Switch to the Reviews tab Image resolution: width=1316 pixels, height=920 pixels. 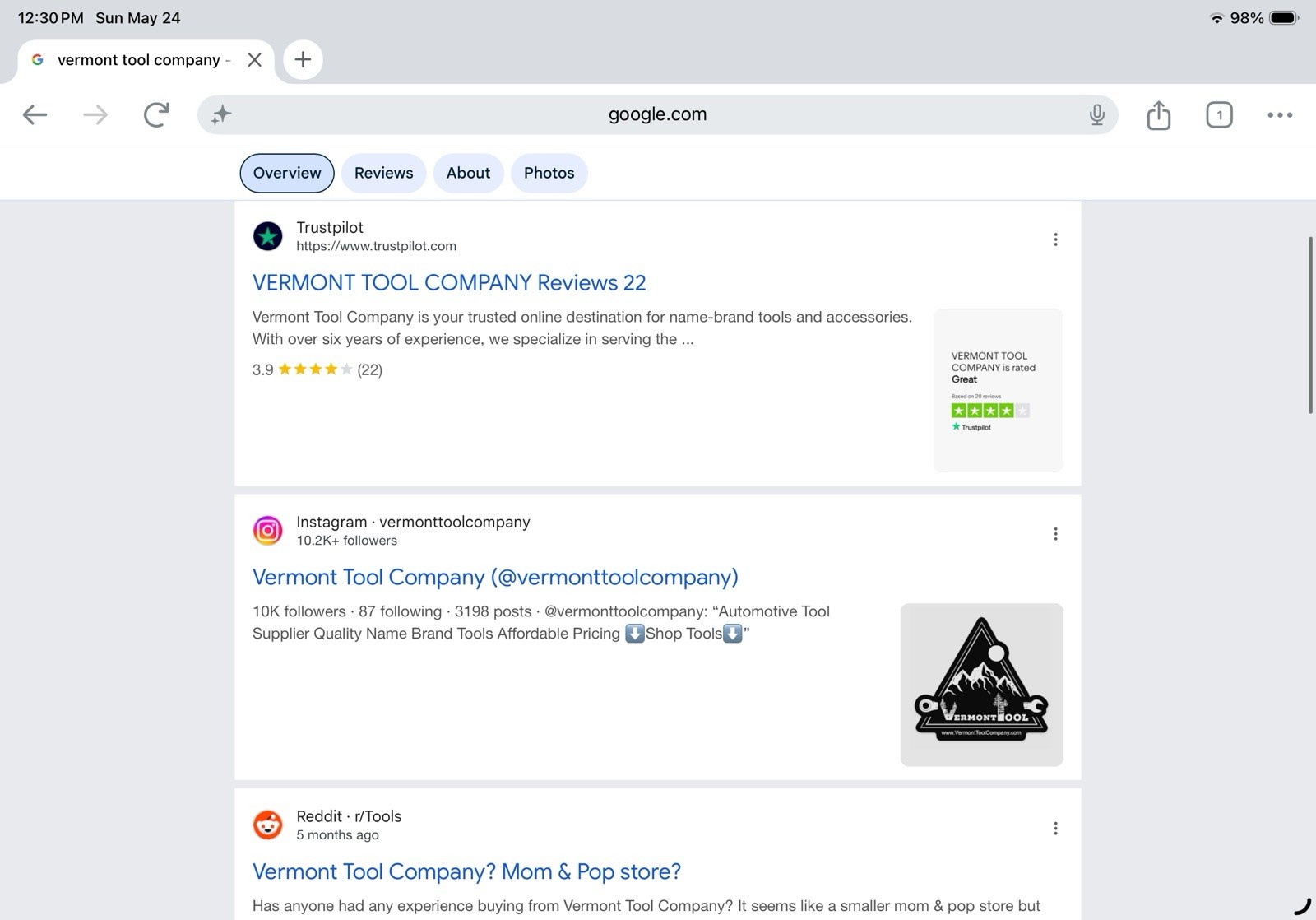click(383, 173)
